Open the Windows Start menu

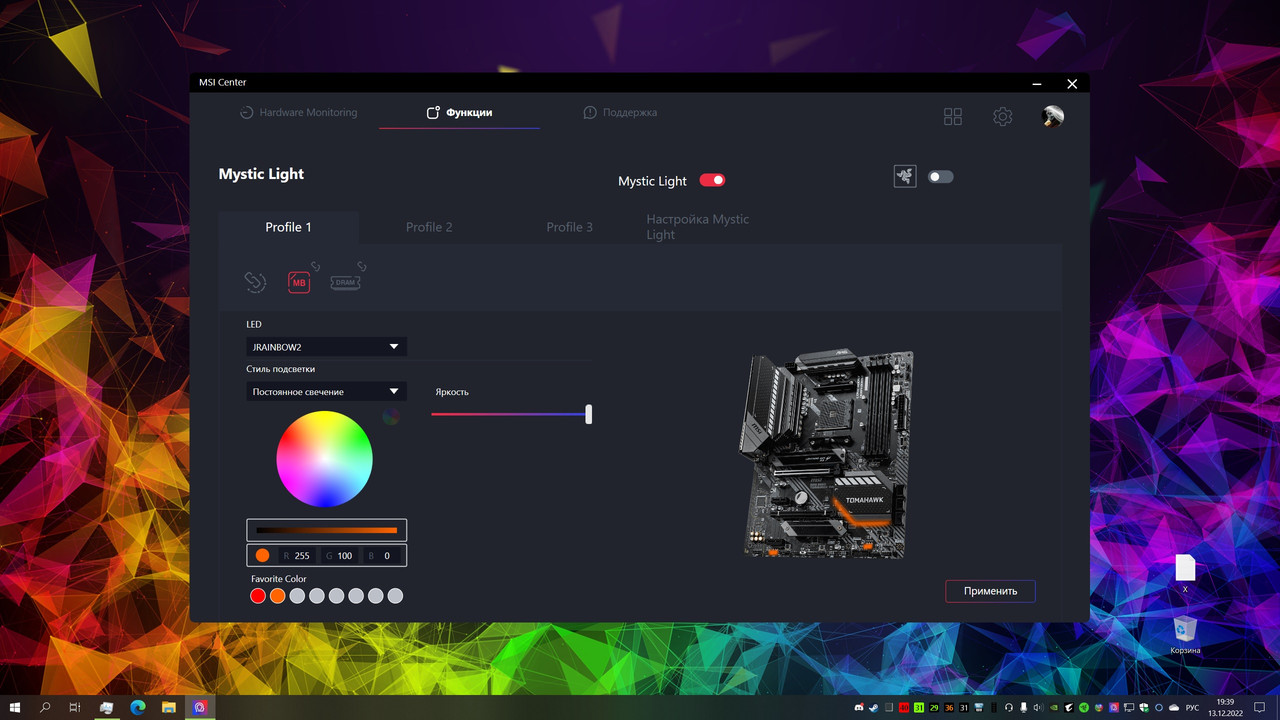15,707
